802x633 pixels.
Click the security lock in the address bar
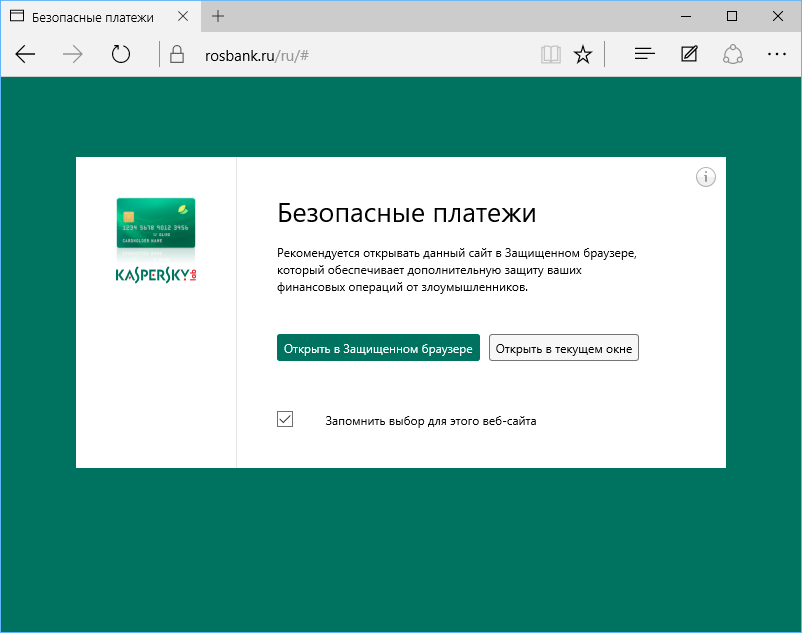175,54
